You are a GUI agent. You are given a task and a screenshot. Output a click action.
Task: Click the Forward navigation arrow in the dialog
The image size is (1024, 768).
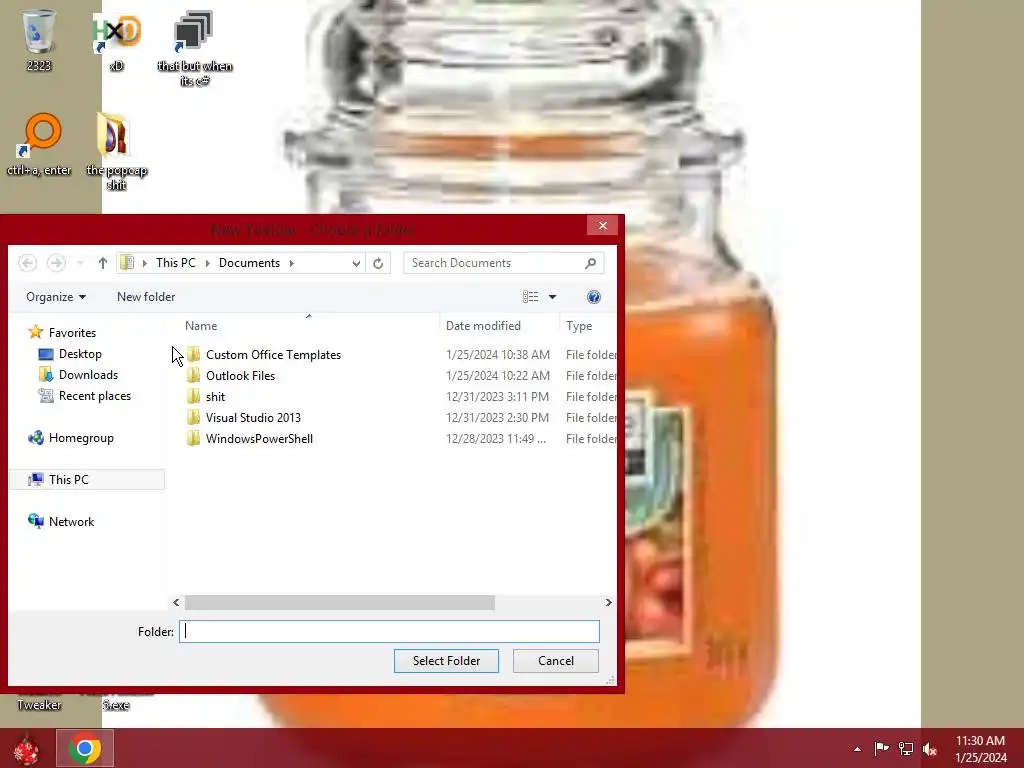(56, 263)
